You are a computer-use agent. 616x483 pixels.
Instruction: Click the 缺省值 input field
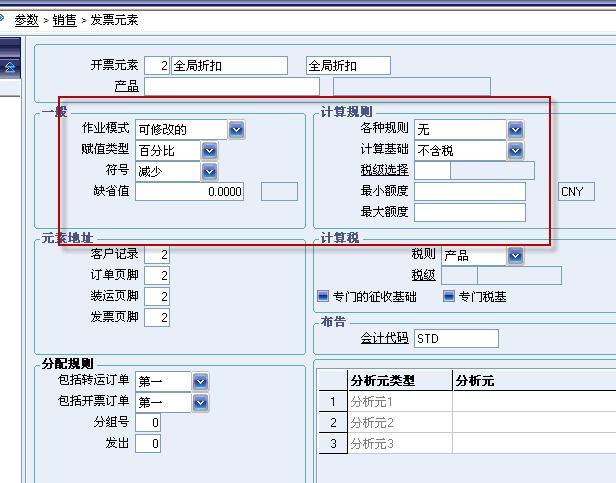pyautogui.click(x=189, y=191)
